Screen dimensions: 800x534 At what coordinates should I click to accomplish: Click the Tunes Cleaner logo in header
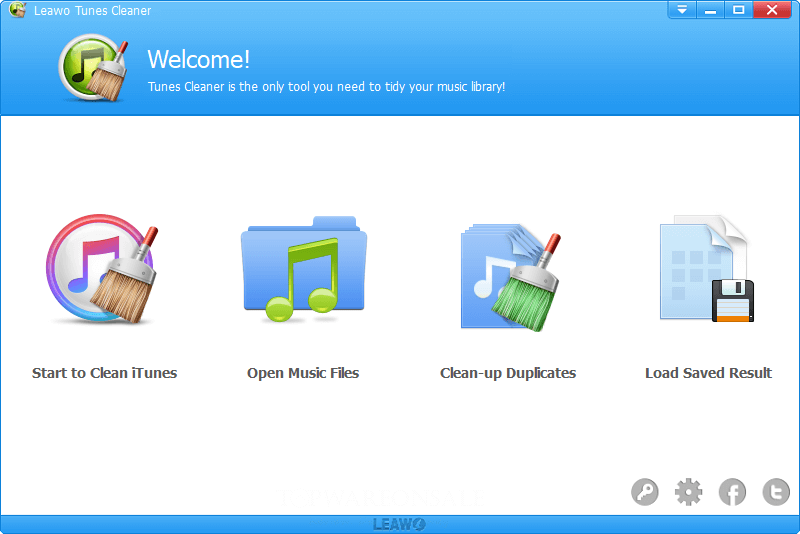click(93, 67)
